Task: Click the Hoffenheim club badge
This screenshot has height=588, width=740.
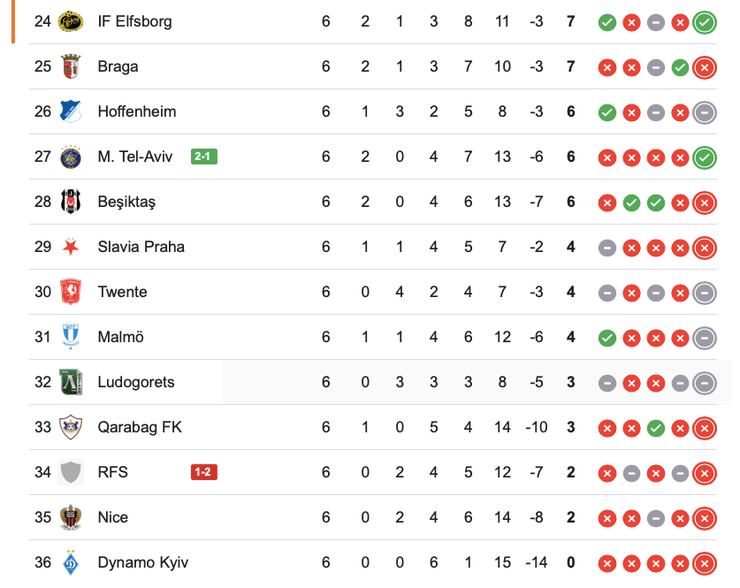Action: (70, 111)
